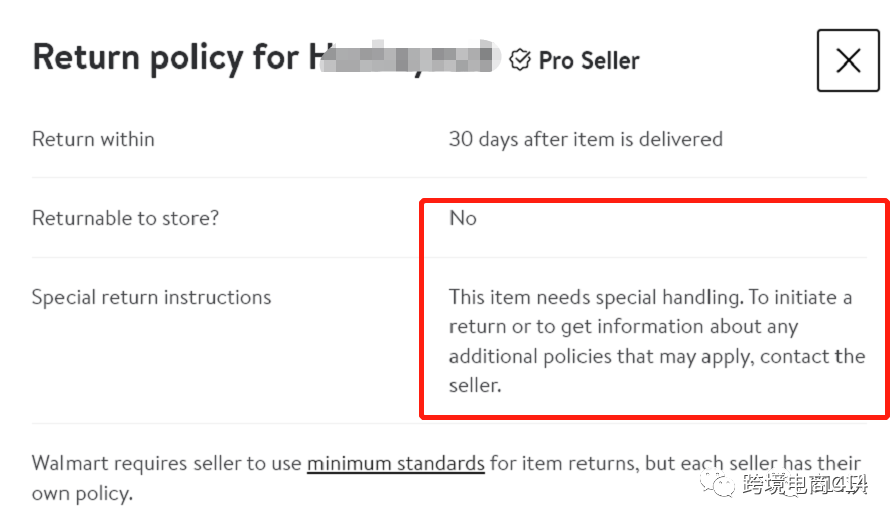Select the "Returnable to store?" label

pyautogui.click(x=125, y=217)
